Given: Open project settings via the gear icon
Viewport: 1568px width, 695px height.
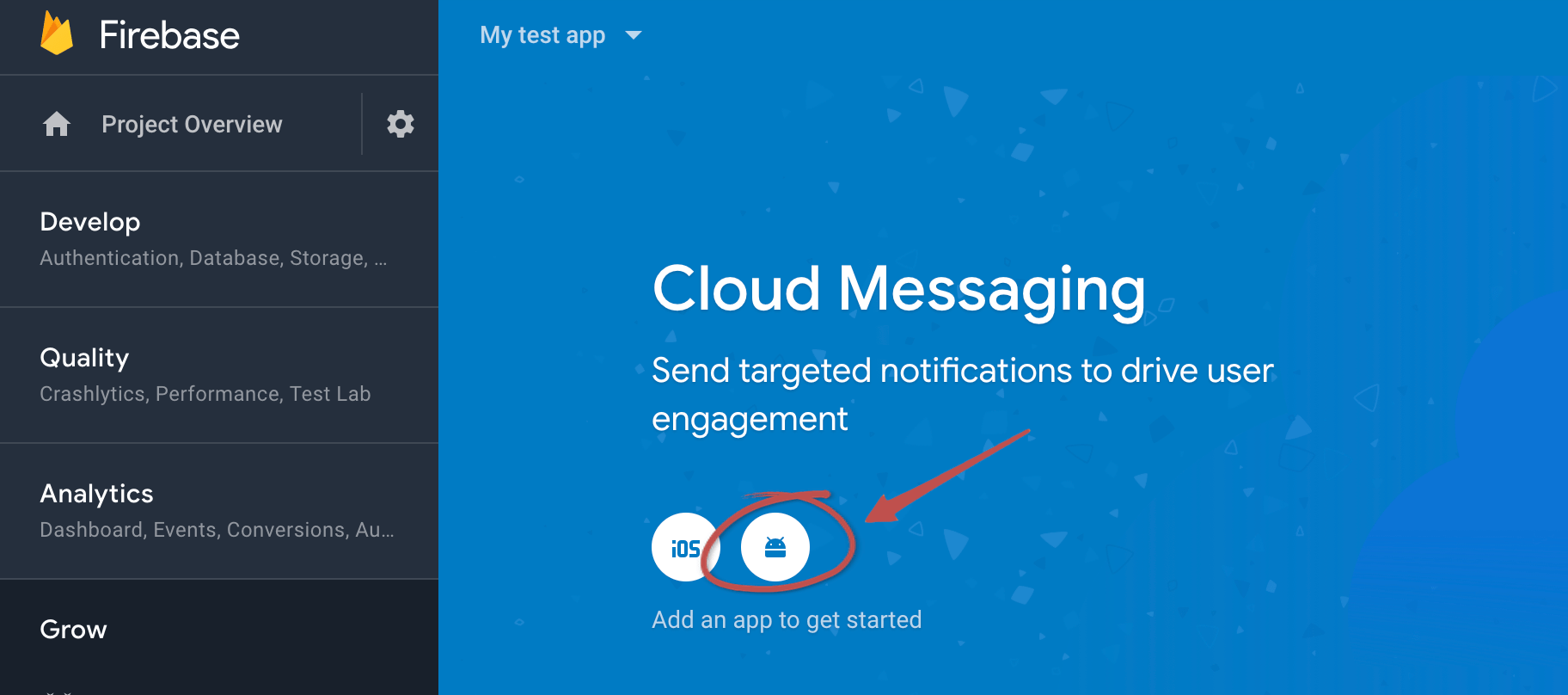Looking at the screenshot, I should (401, 124).
